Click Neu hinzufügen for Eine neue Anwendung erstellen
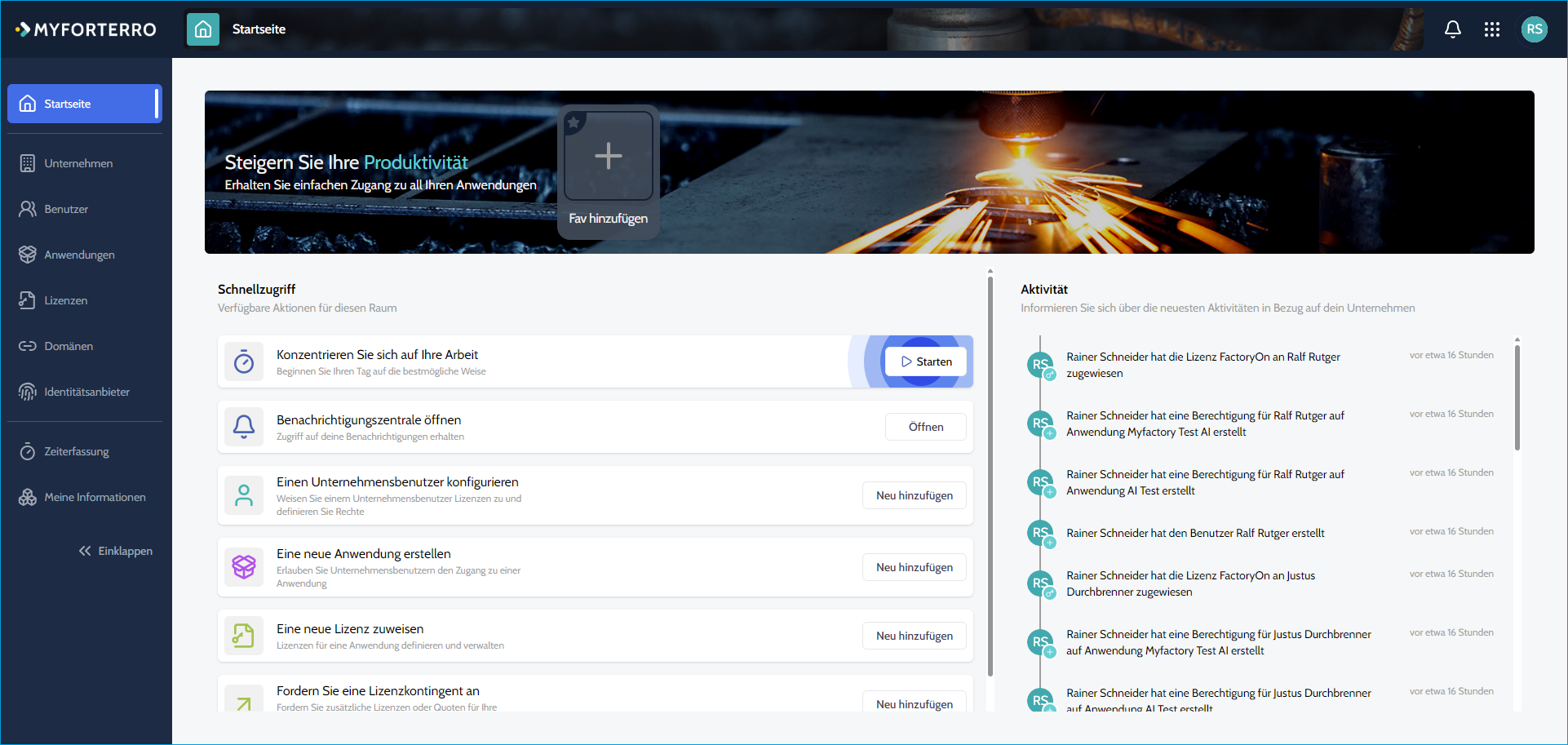 915,567
